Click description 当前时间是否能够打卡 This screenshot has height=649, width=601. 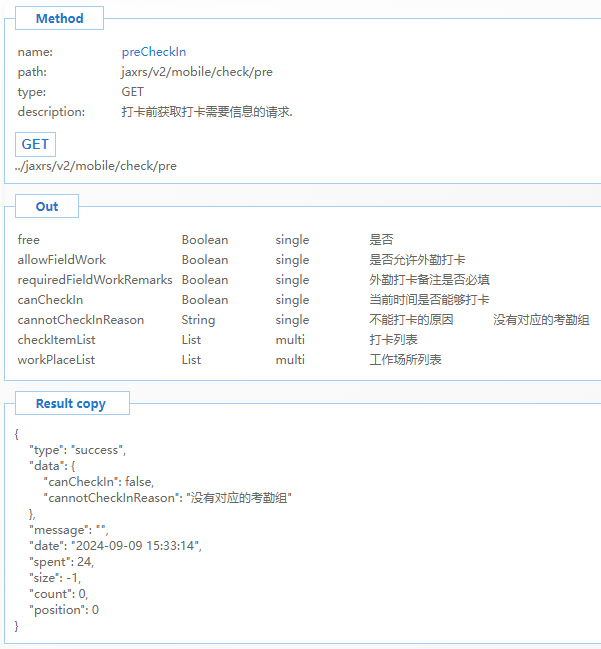click(x=429, y=300)
